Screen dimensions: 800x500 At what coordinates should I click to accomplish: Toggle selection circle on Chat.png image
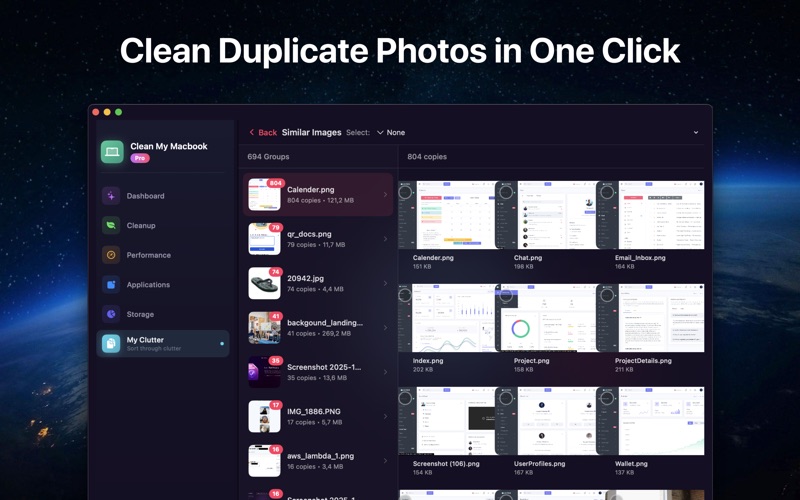tap(506, 192)
